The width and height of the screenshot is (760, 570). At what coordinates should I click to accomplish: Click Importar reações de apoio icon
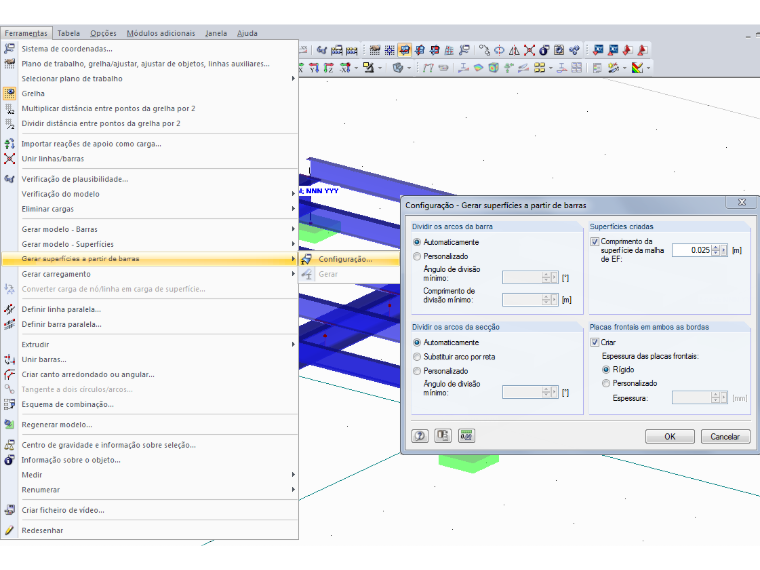click(x=9, y=143)
